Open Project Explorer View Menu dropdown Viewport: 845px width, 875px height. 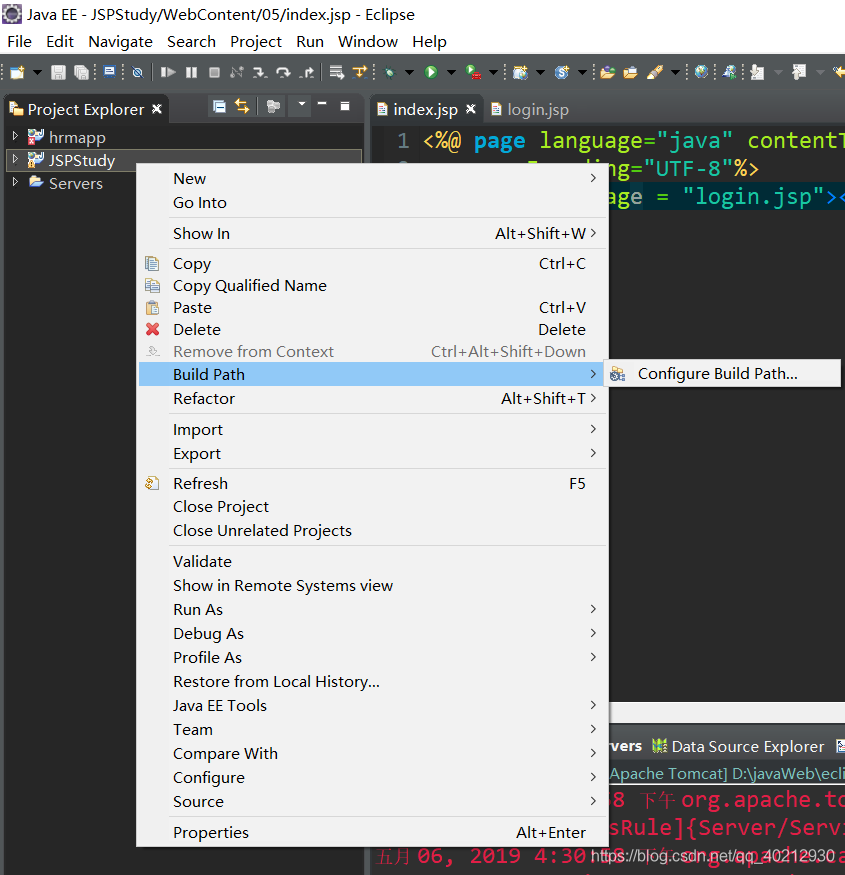pos(301,104)
